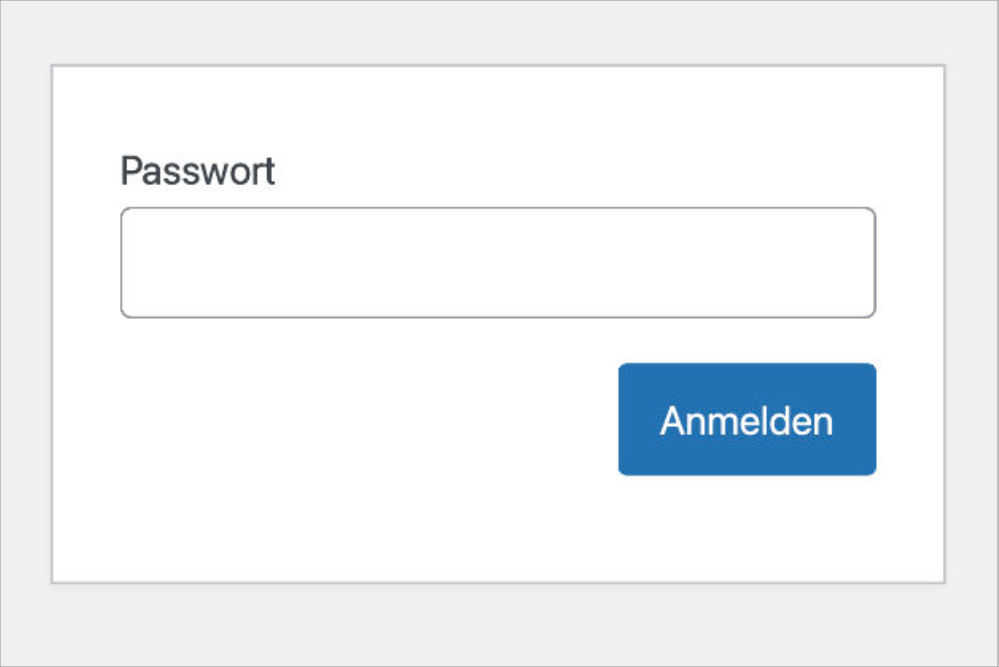Place cursor in the Passwort box
Viewport: 999px width, 667px height.
(x=497, y=263)
